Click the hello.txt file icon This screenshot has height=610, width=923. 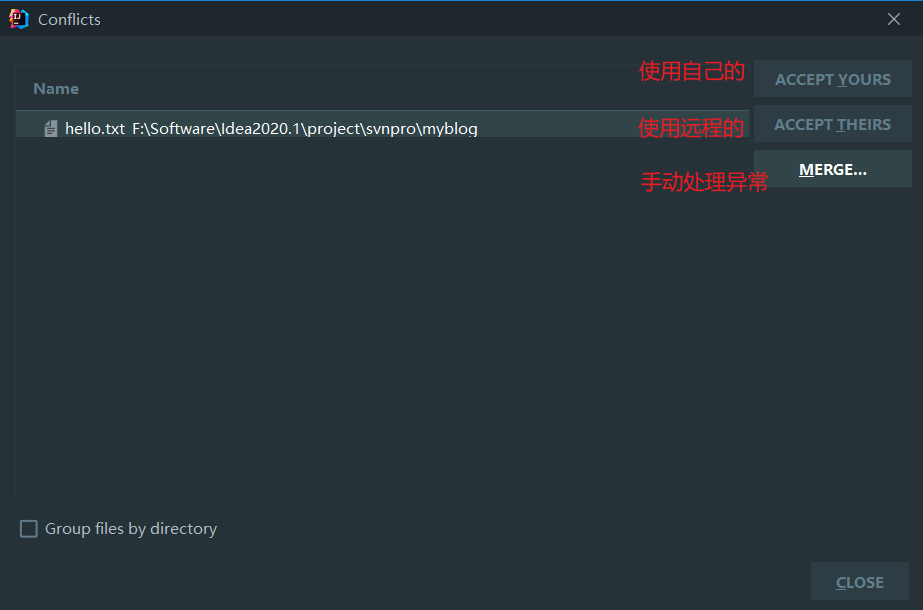click(51, 128)
